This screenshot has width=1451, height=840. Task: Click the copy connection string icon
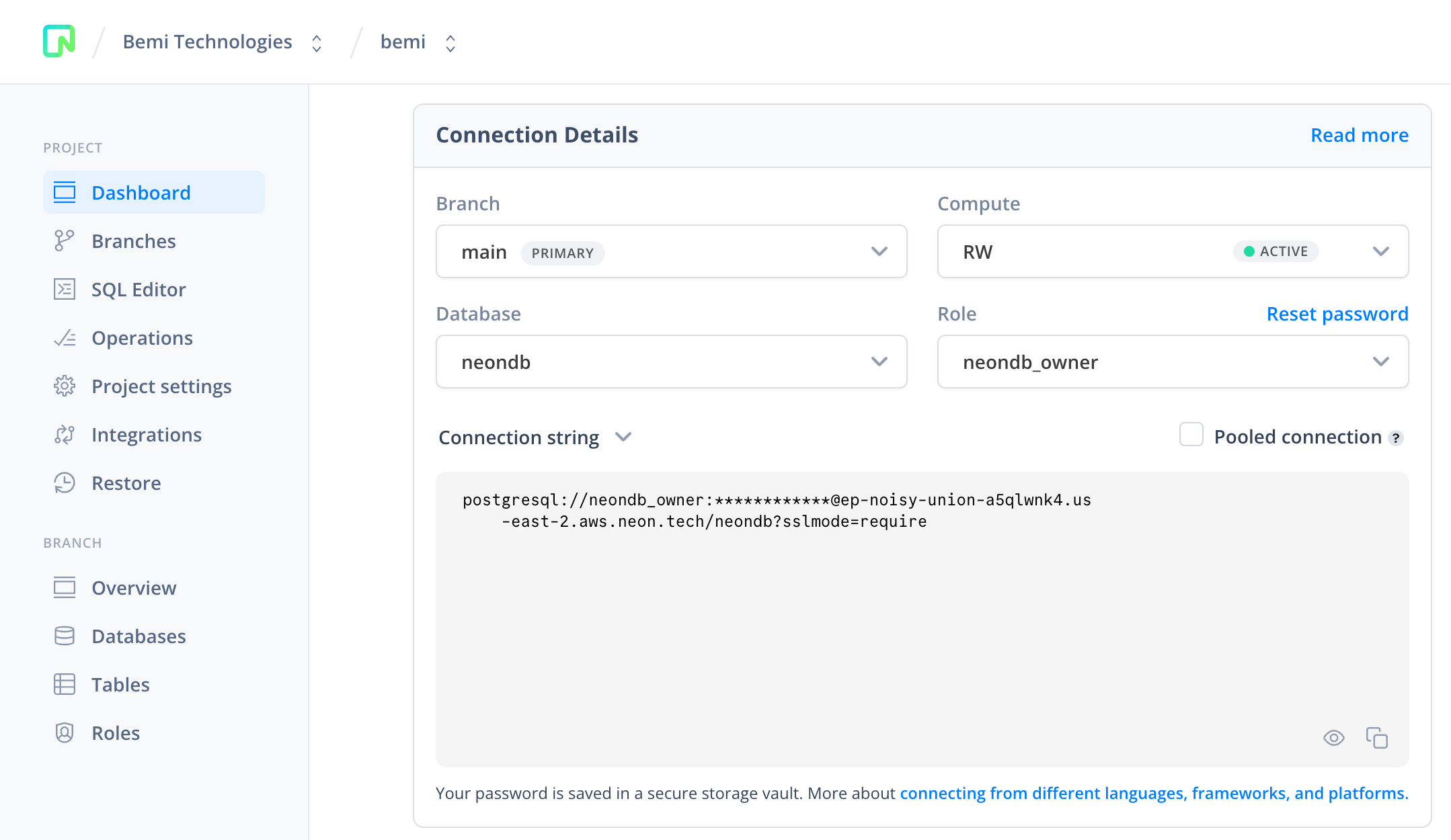point(1376,738)
